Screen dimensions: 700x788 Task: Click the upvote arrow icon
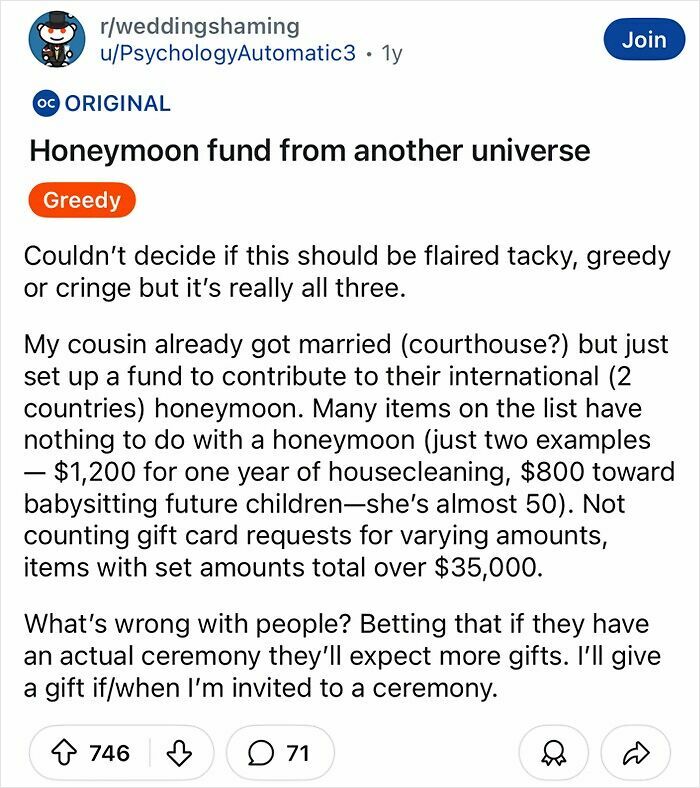[64, 753]
